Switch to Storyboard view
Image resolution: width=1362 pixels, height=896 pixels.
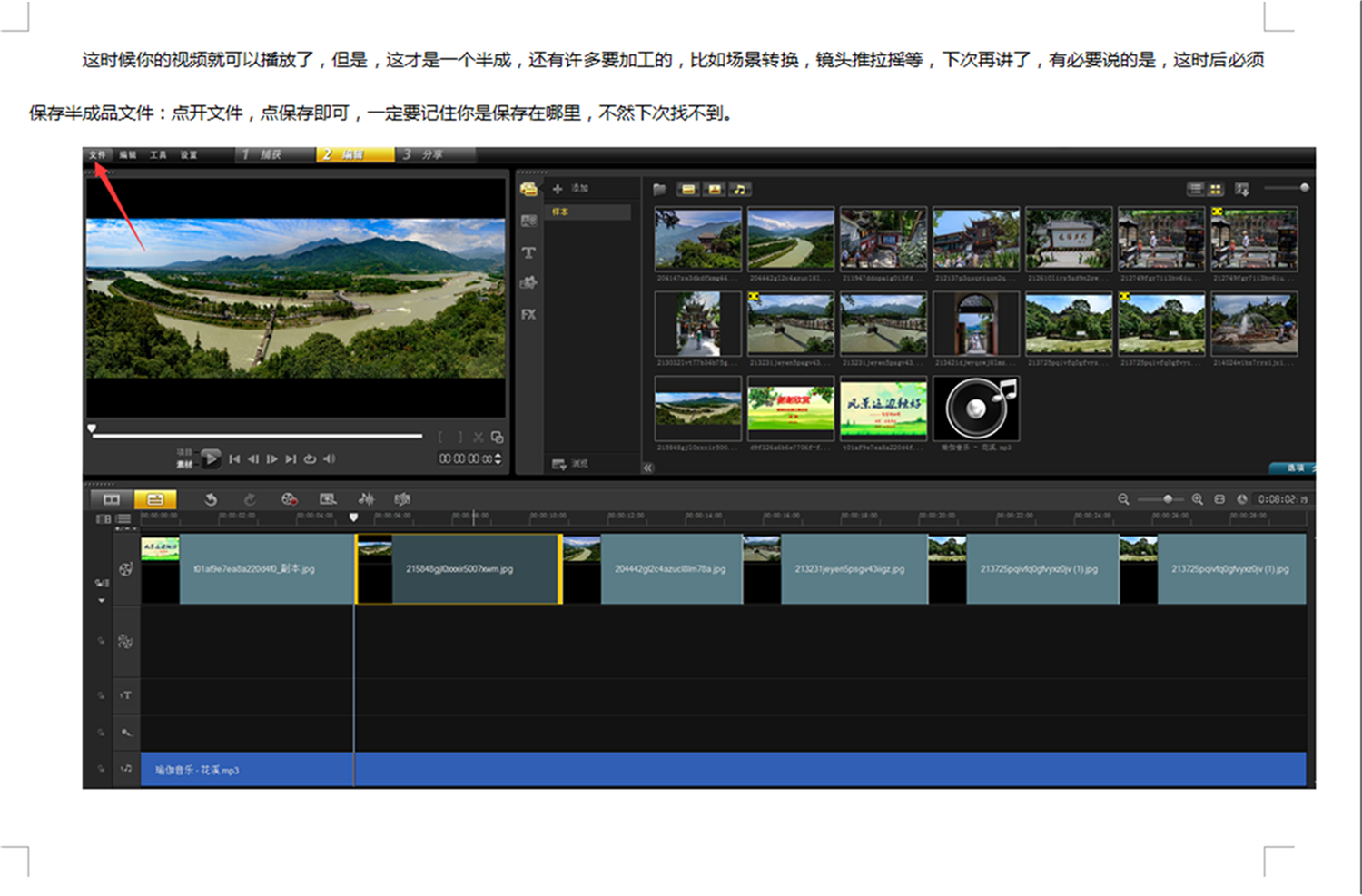[x=112, y=499]
